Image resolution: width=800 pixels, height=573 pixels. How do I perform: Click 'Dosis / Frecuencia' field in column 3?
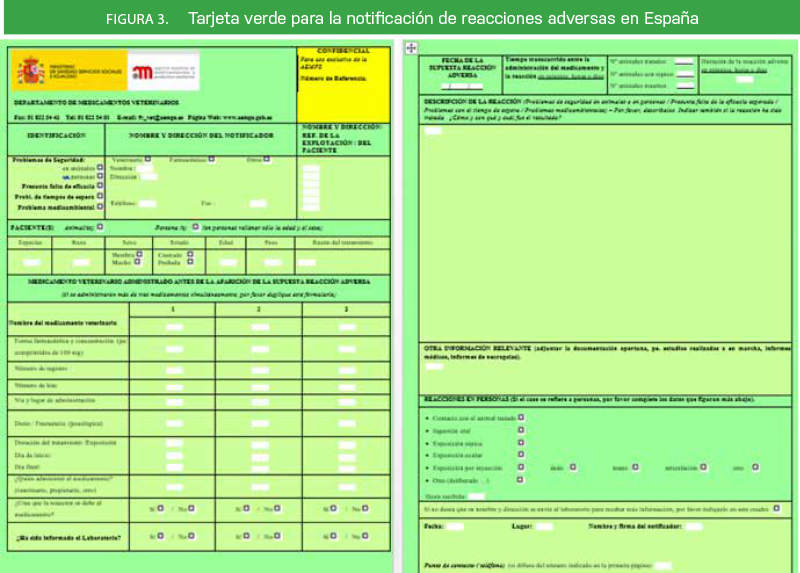pos(347,423)
